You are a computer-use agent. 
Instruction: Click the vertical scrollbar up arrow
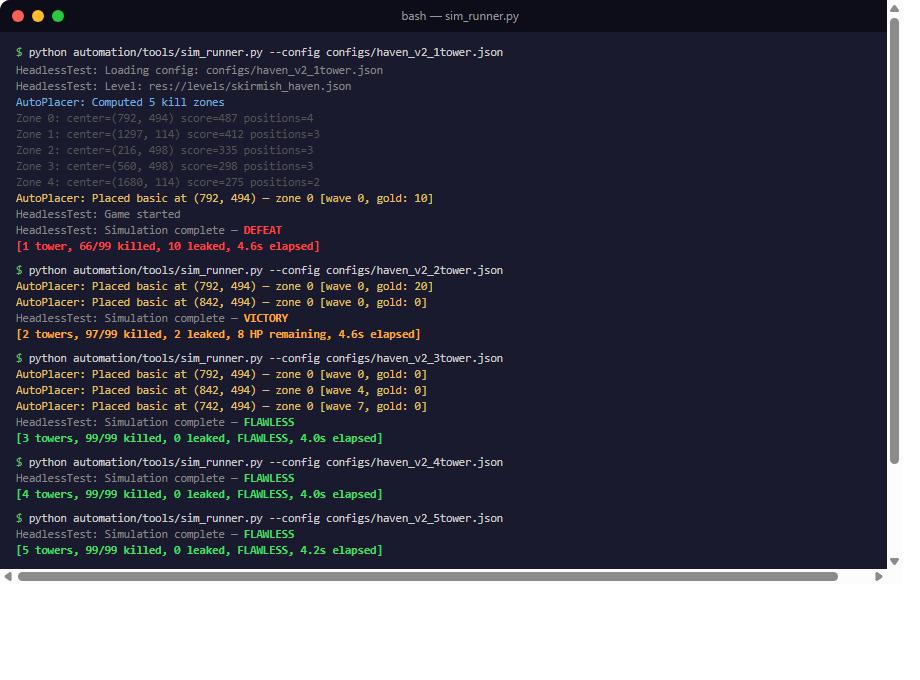pyautogui.click(x=894, y=8)
